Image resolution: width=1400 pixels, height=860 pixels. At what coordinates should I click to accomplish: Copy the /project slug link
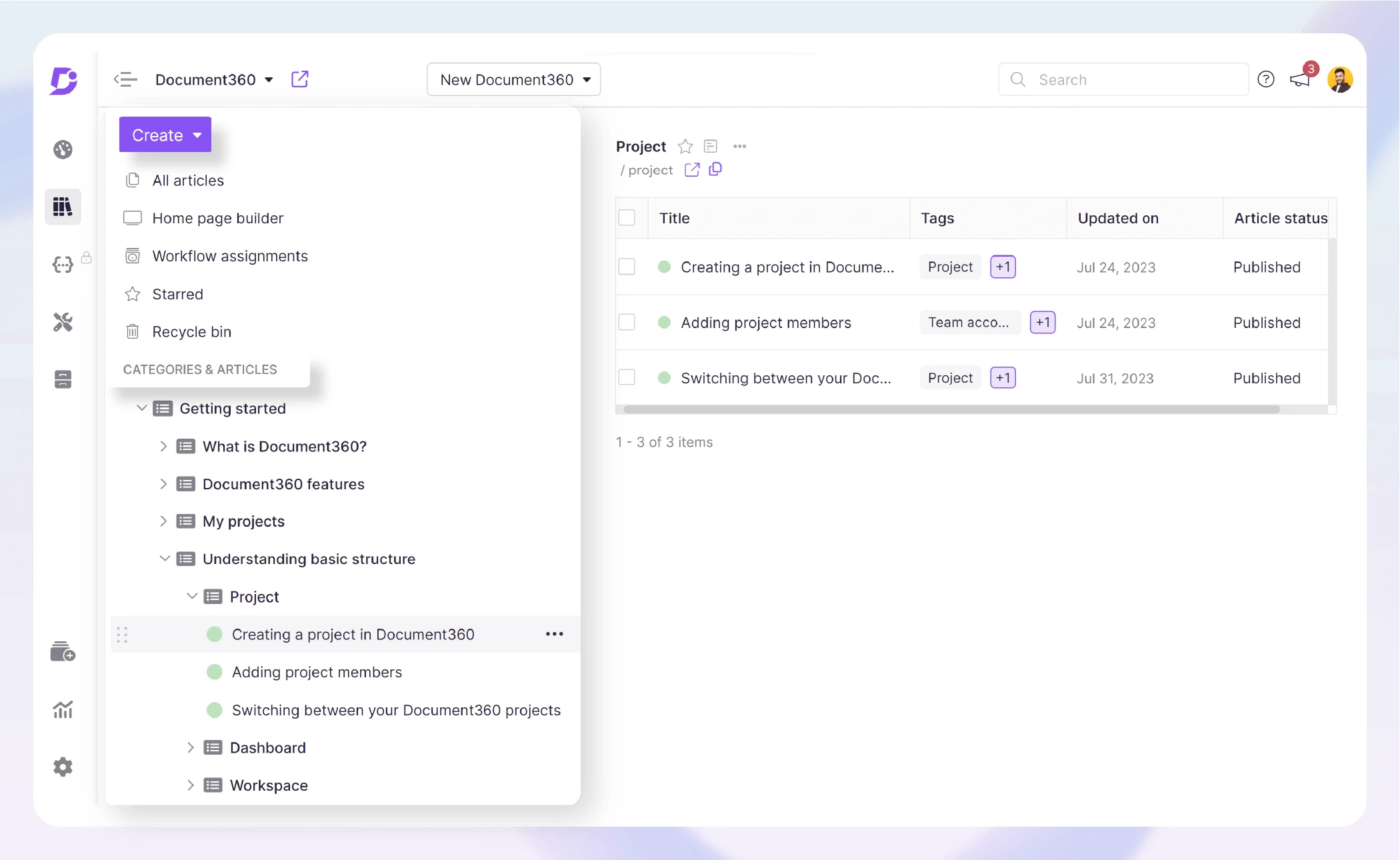pos(715,169)
